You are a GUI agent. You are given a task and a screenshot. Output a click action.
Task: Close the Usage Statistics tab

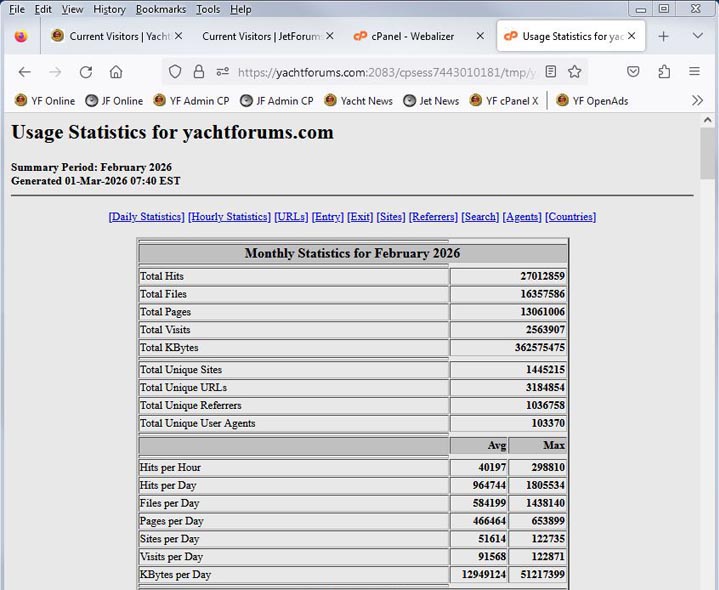pos(631,36)
